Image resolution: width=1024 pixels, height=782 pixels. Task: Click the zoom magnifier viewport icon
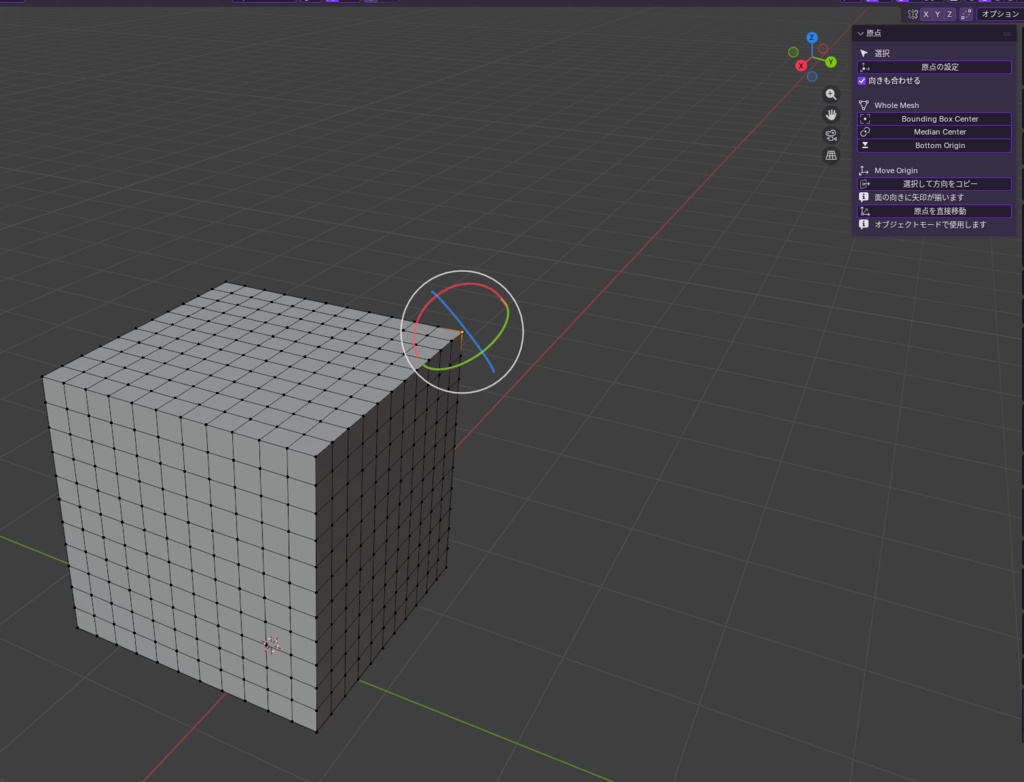tap(831, 94)
